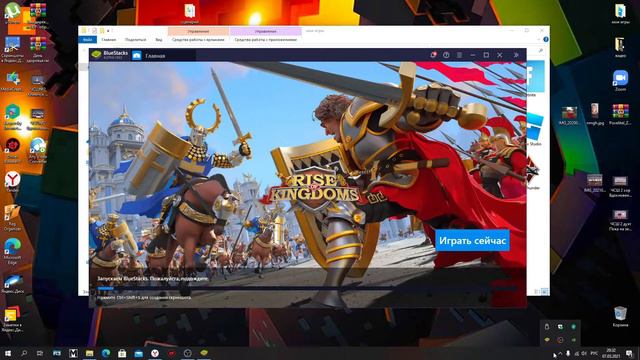Click the Rise of Kingdoms banner image
This screenshot has height=360, width=640.
tap(307, 184)
